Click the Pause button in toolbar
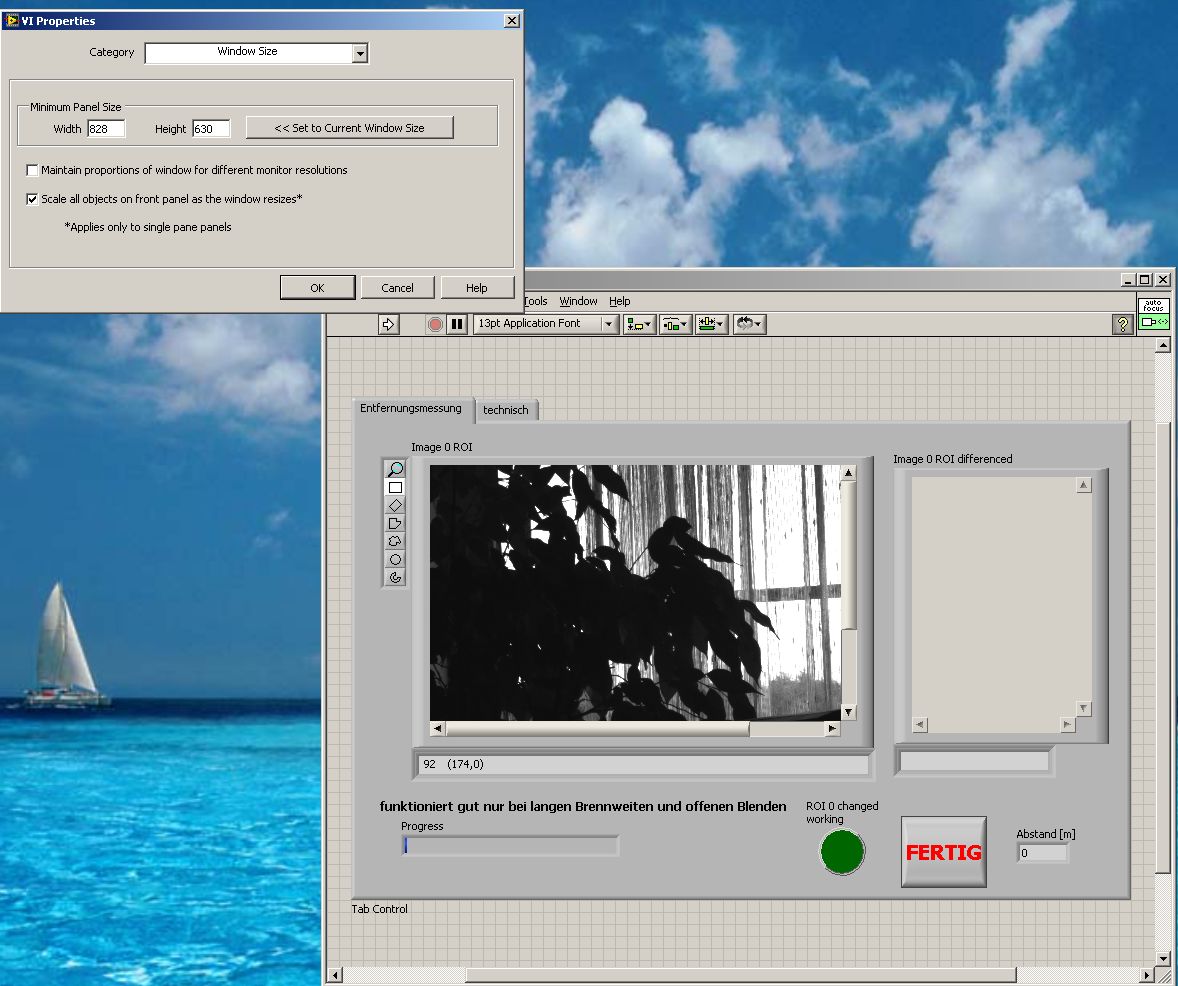1178x986 pixels. point(457,324)
